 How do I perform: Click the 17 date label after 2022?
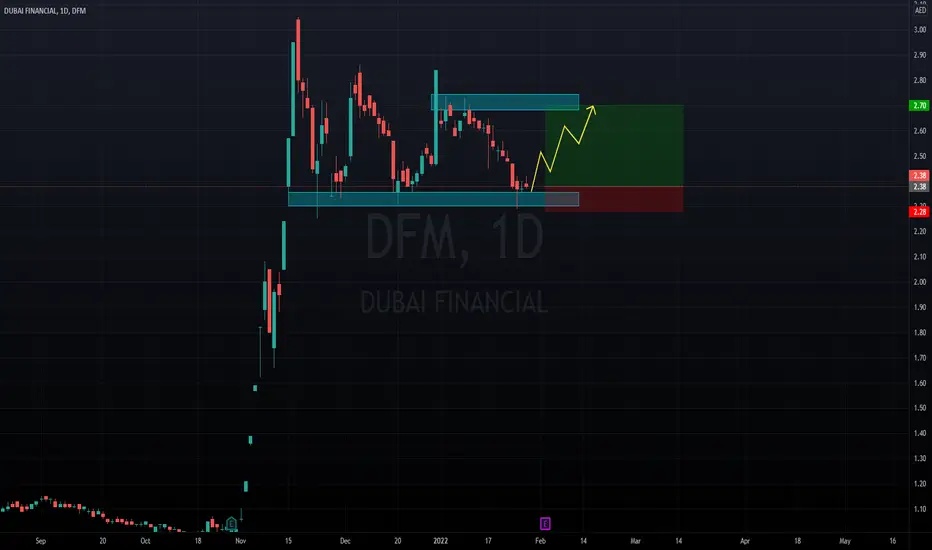click(x=488, y=541)
